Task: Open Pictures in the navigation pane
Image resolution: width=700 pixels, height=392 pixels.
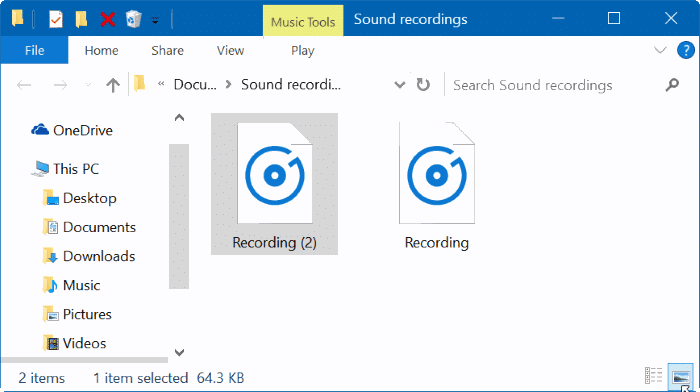Action: [77, 314]
